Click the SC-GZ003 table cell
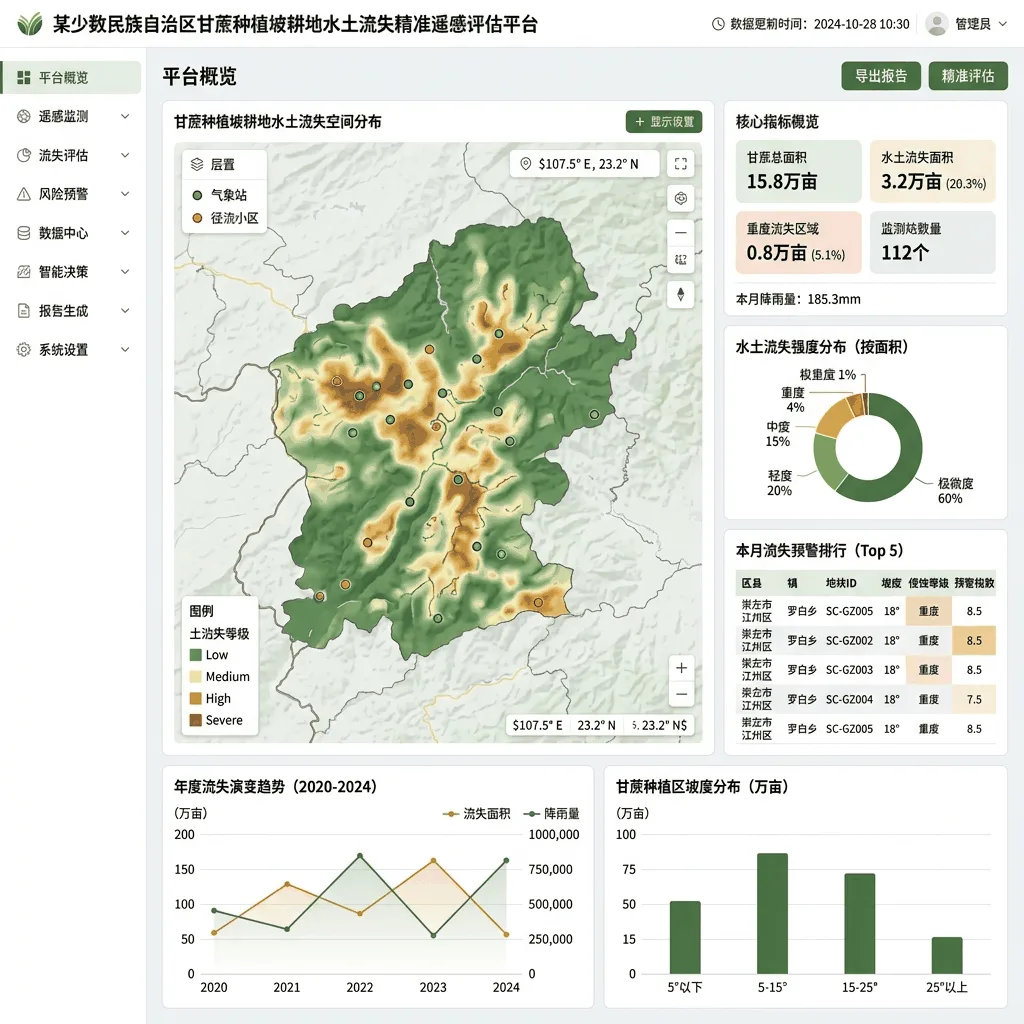 click(849, 670)
